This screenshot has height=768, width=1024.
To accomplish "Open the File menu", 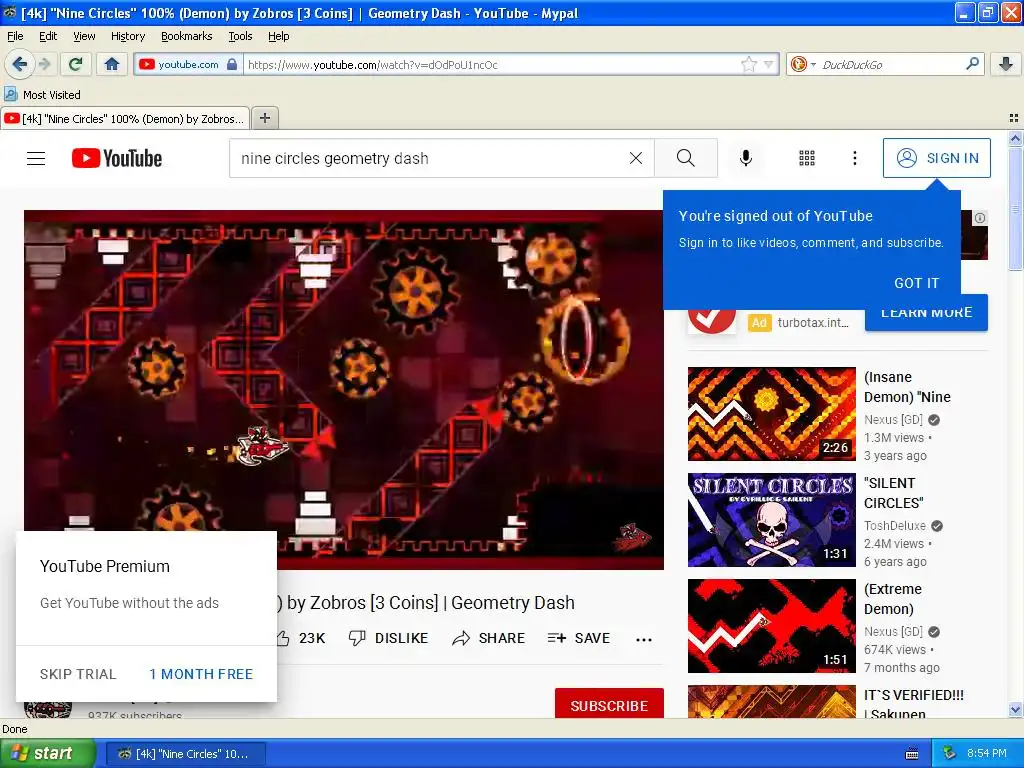I will (15, 36).
